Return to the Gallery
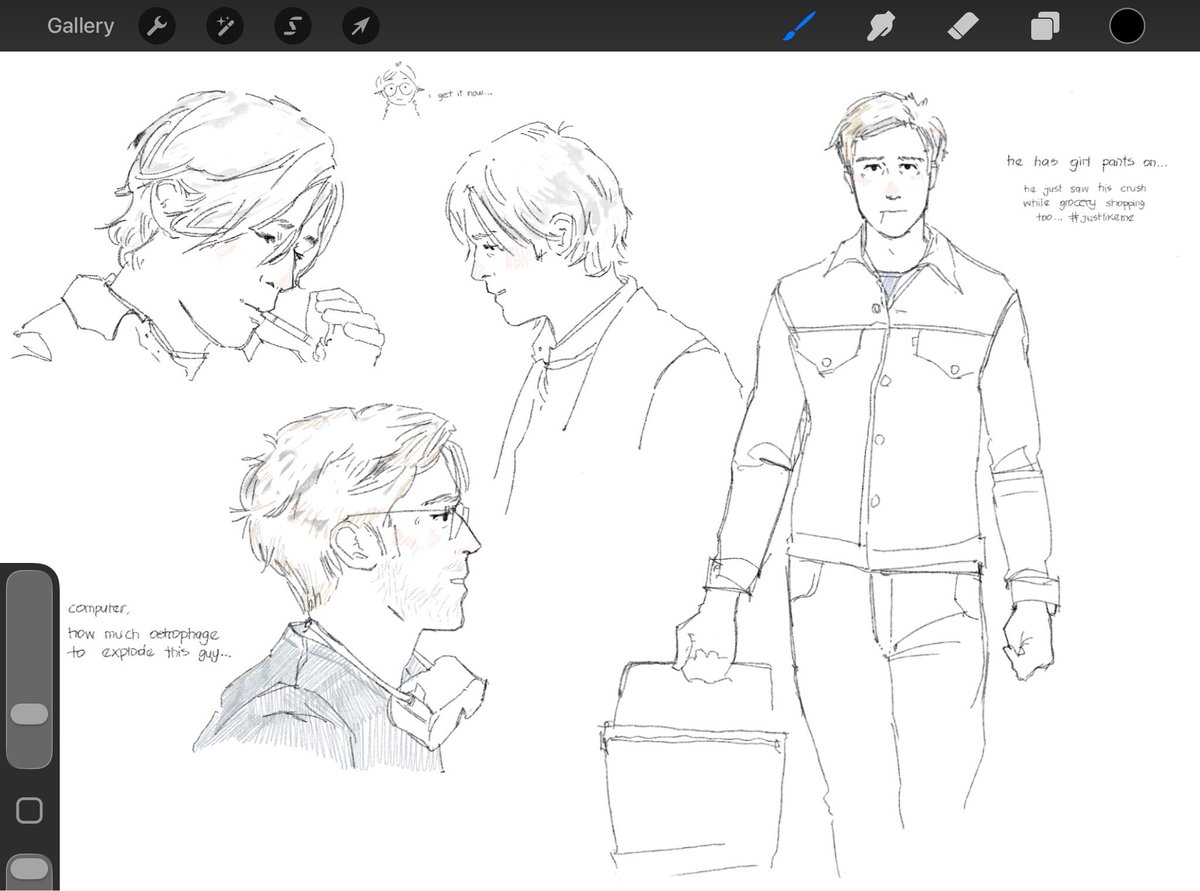 (x=80, y=26)
